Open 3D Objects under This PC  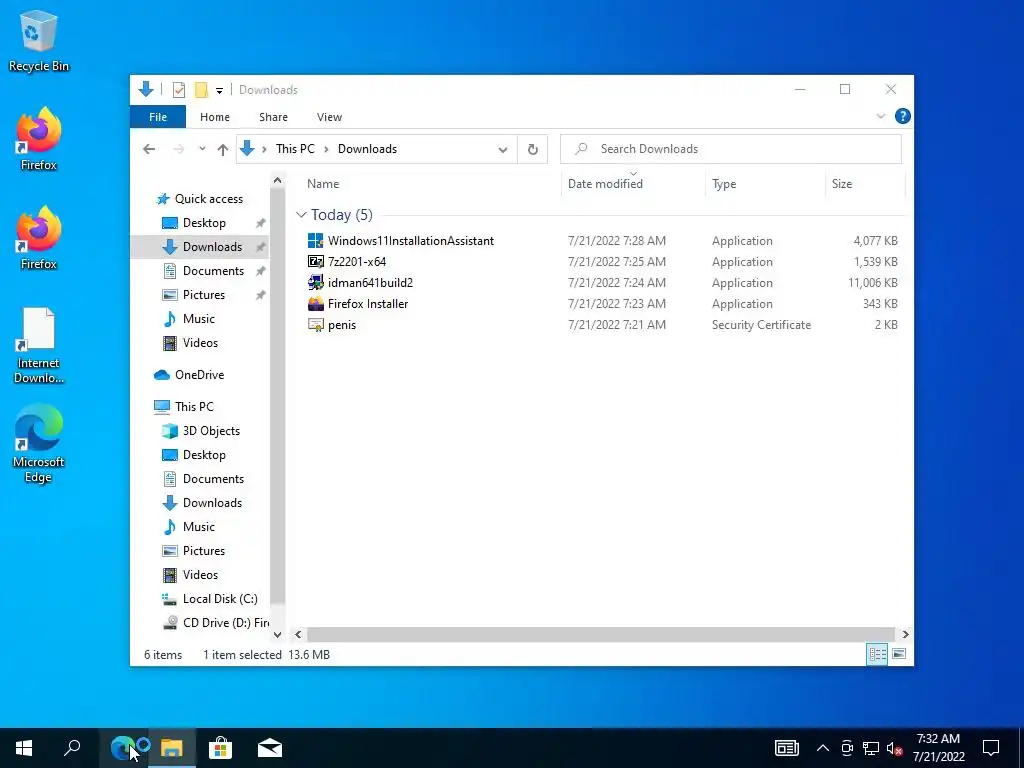tap(211, 431)
